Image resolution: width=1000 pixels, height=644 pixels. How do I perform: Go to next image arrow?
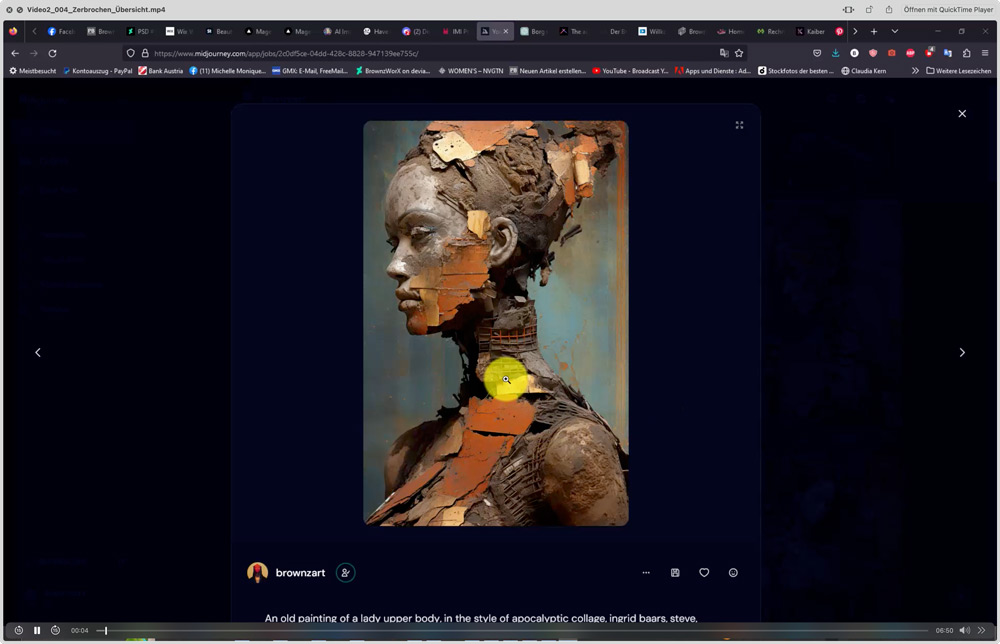(x=962, y=352)
